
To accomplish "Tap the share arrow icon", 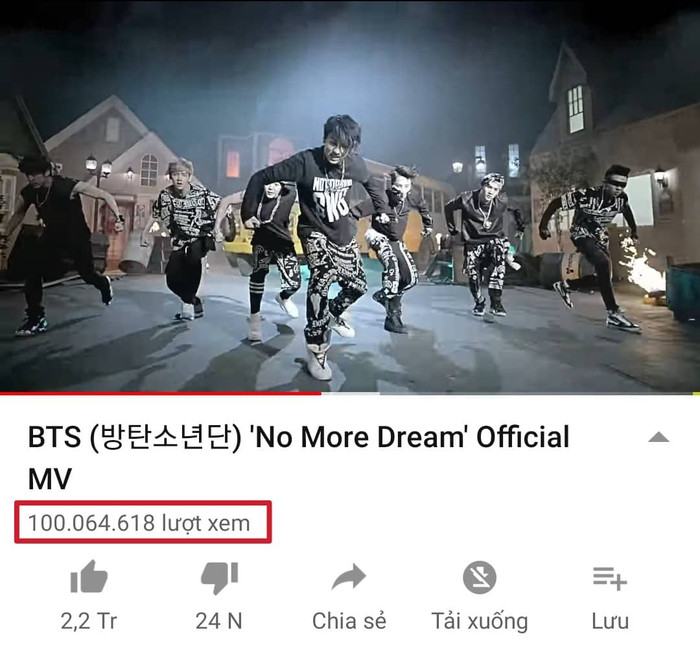I will tap(349, 577).
